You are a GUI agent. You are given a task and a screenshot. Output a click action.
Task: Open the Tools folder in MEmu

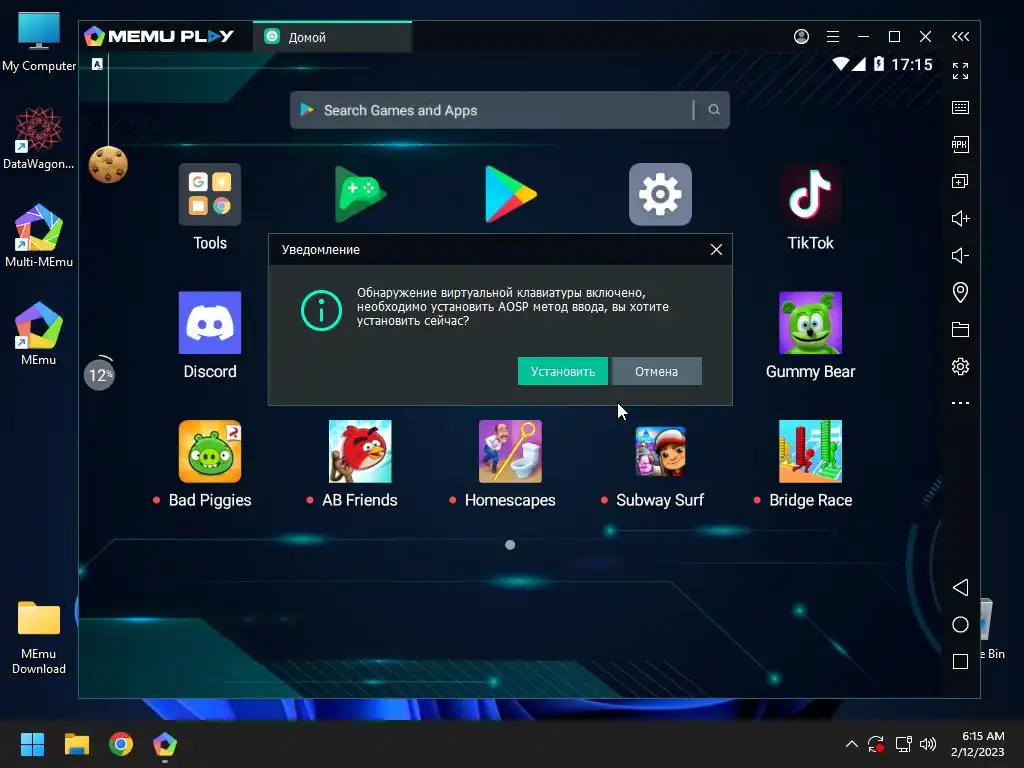(x=210, y=195)
